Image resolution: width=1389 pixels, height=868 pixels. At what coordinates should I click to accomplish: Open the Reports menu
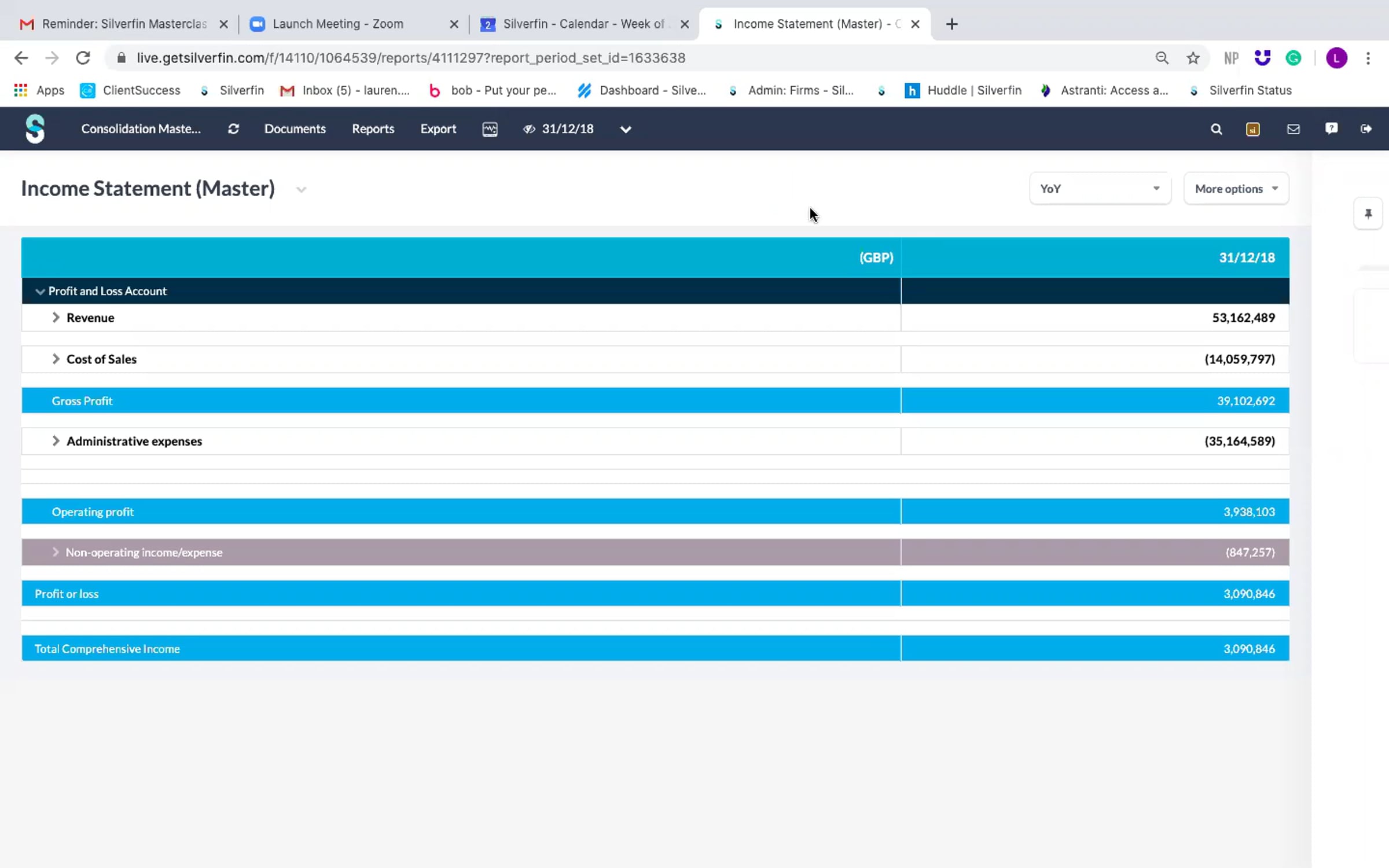coord(373,128)
